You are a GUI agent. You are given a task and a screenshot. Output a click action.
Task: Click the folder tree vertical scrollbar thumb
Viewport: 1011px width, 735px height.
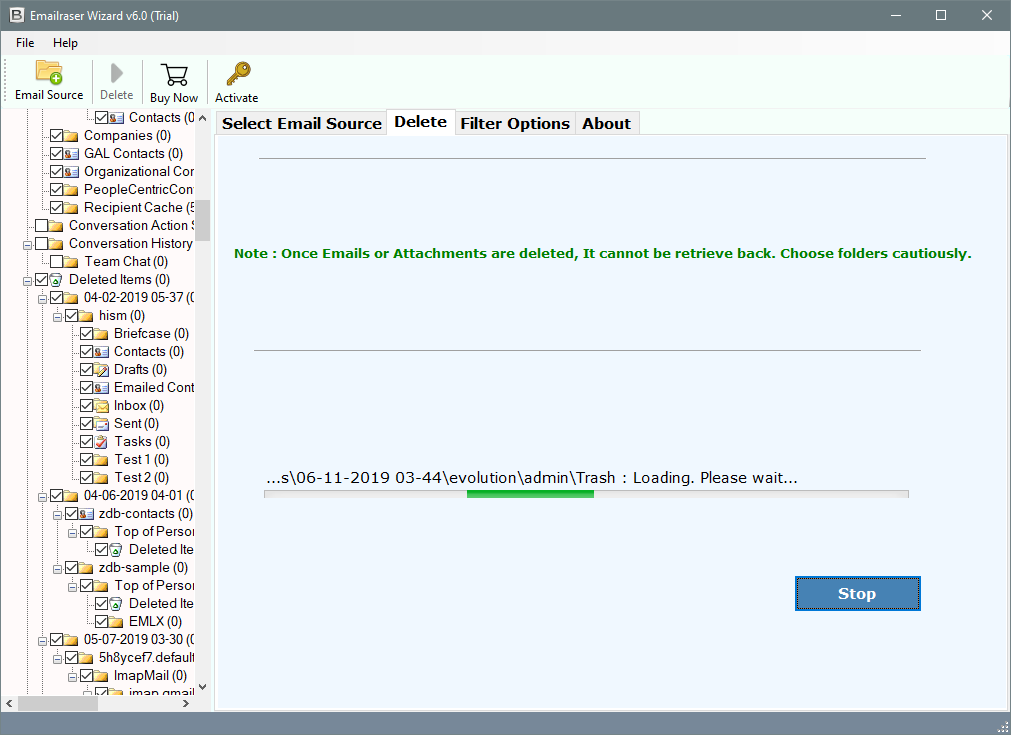[x=202, y=220]
